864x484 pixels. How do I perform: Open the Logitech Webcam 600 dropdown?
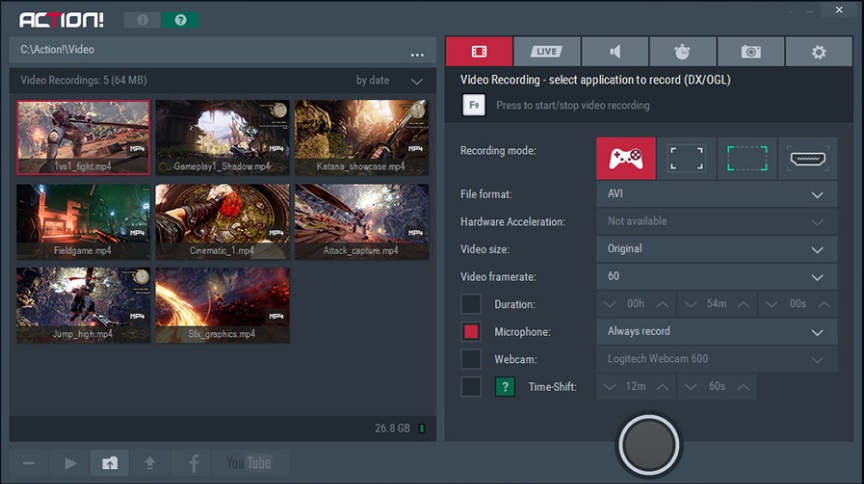coord(717,359)
